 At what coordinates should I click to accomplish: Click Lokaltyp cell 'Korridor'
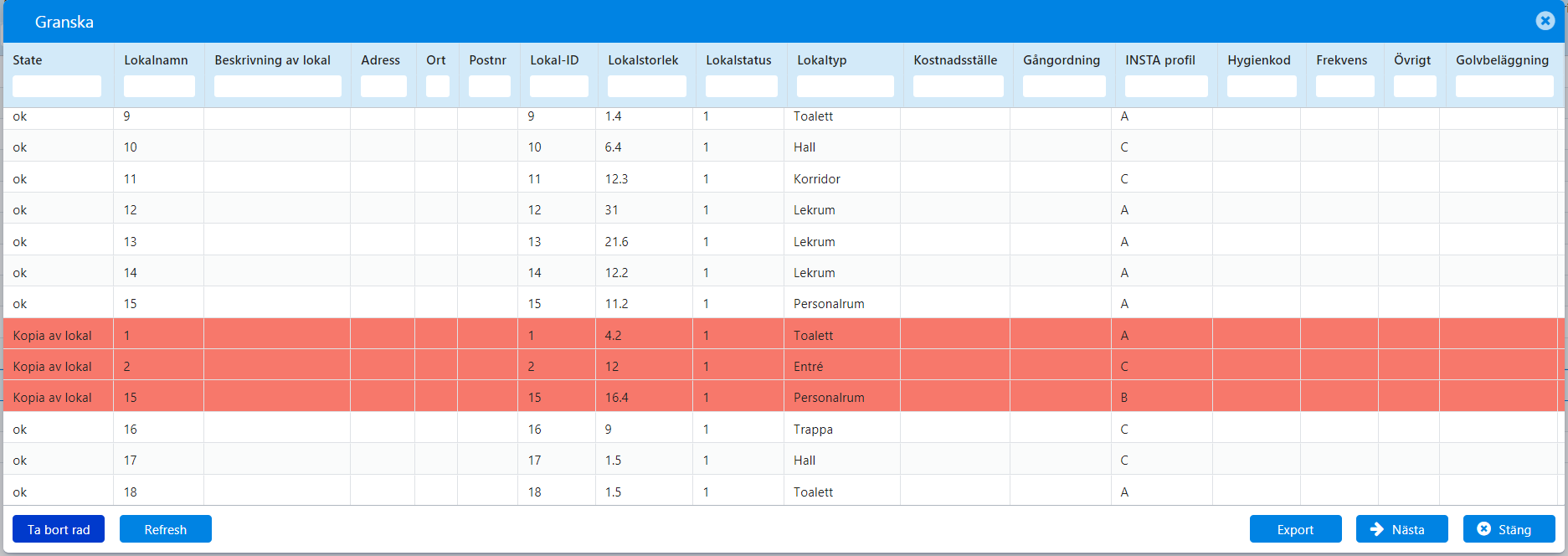pos(817,179)
